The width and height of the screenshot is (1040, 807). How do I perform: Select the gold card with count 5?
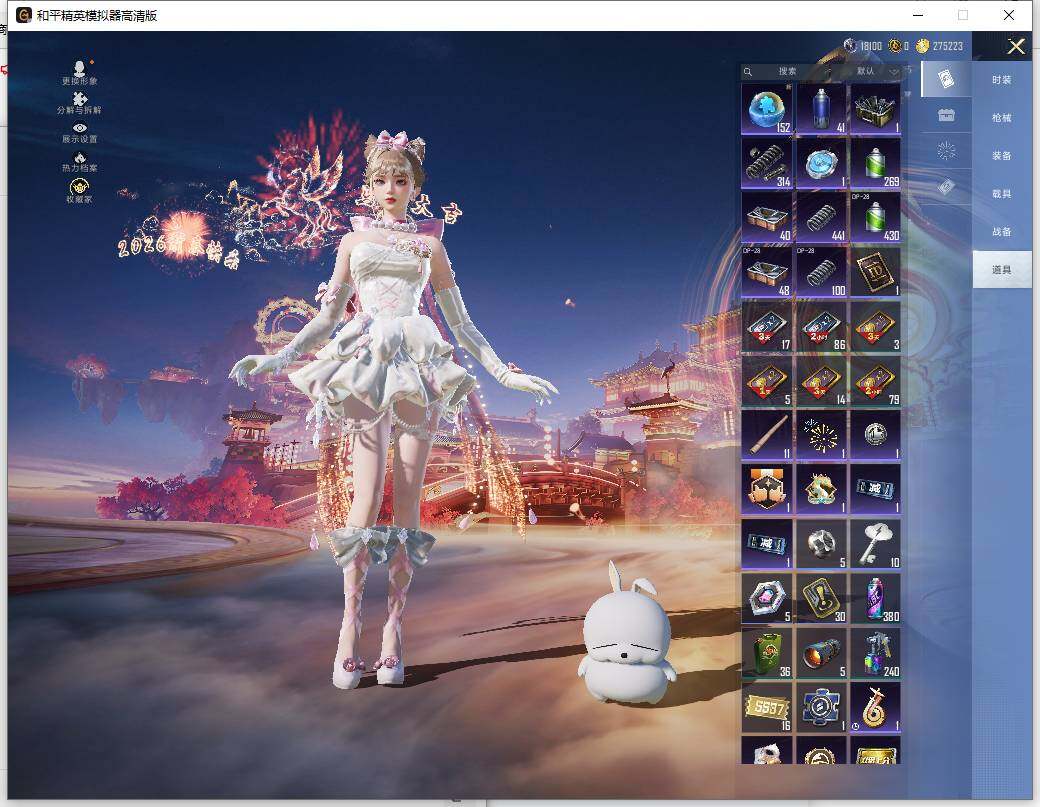coord(767,381)
